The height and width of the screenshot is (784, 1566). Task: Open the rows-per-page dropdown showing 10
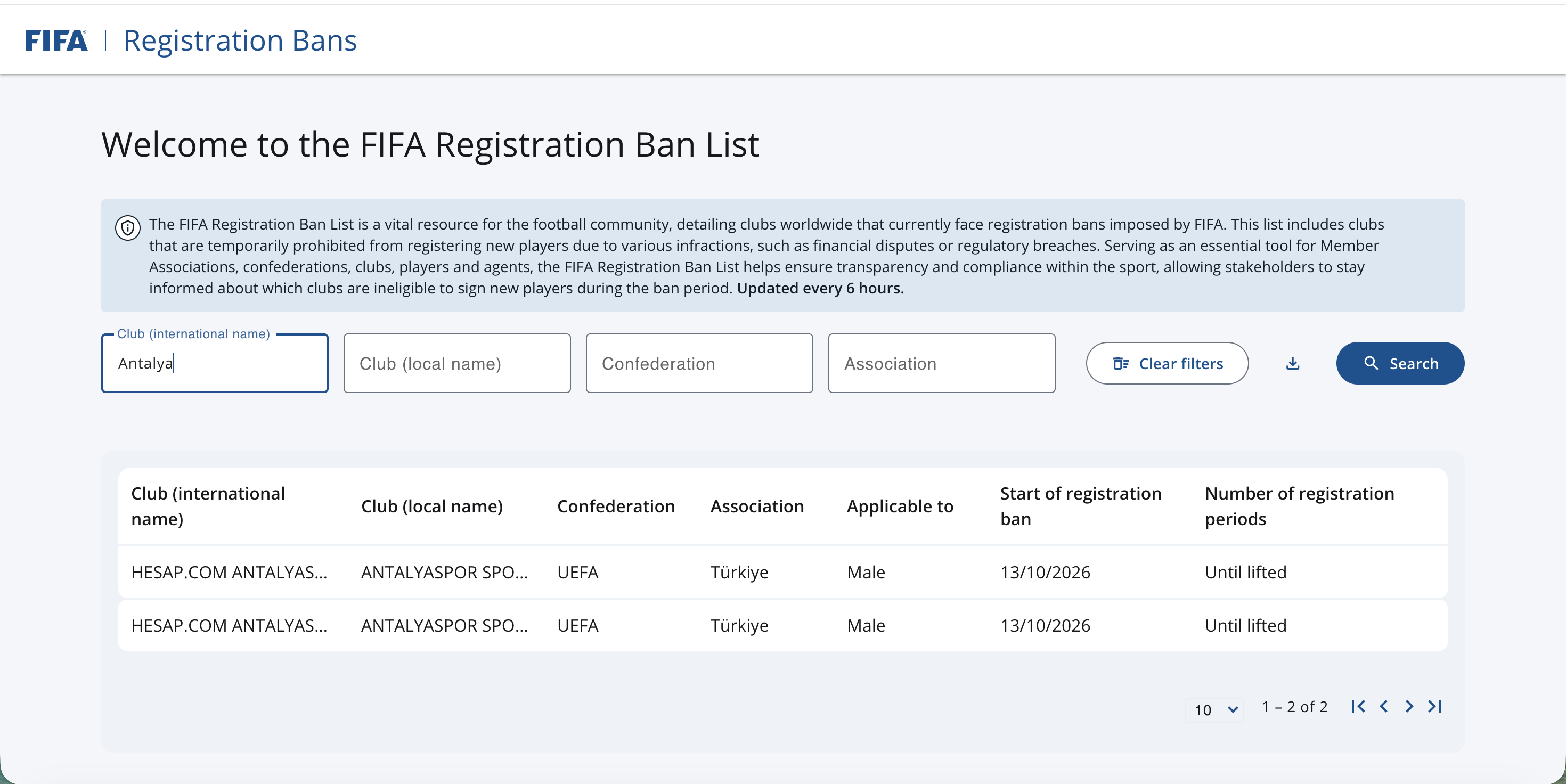(x=1214, y=709)
